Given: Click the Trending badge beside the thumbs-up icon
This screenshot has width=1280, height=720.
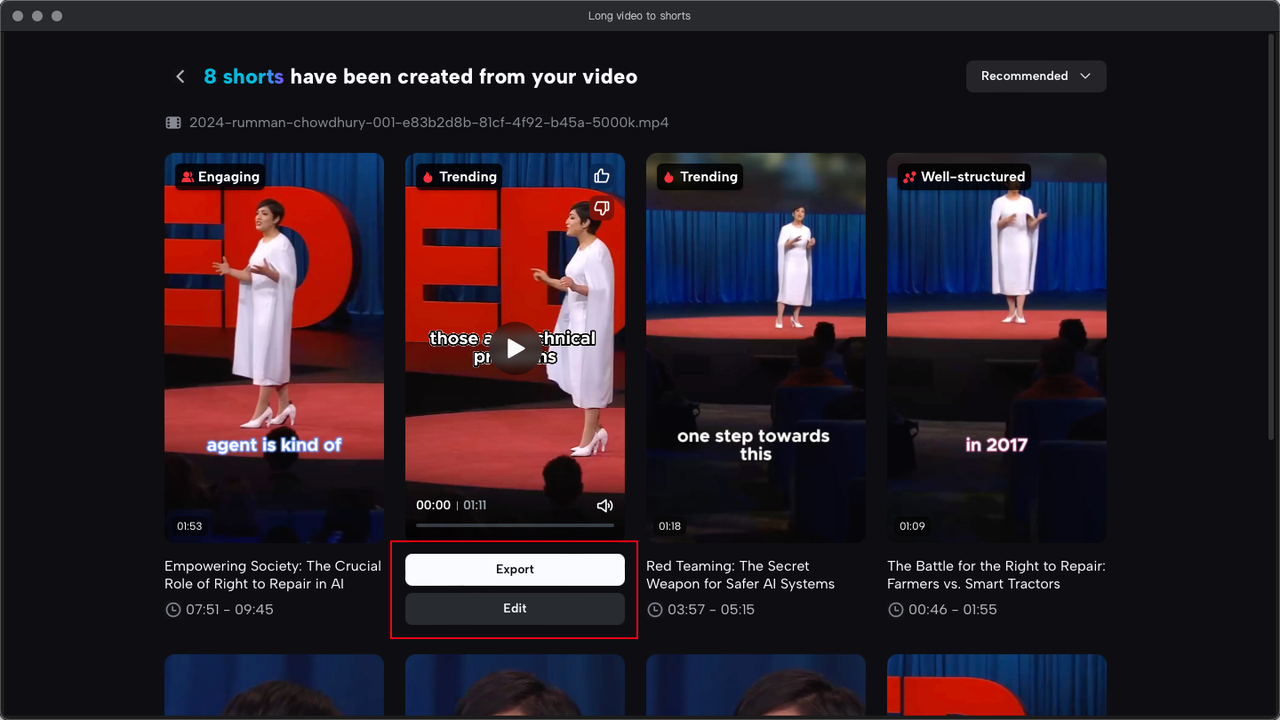Looking at the screenshot, I should [460, 177].
